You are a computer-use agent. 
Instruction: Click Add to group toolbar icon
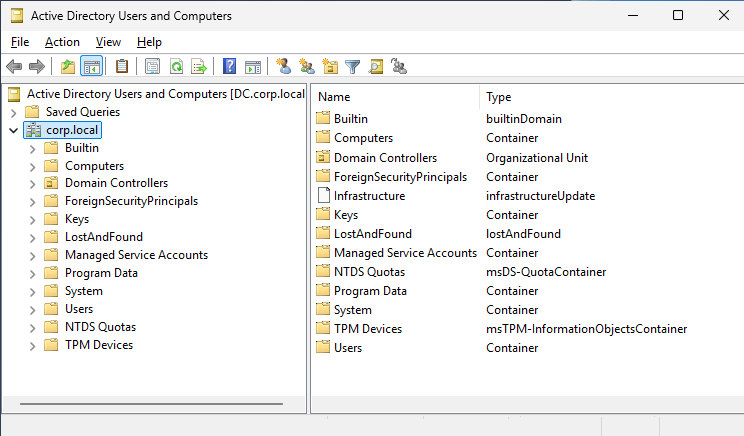(399, 66)
